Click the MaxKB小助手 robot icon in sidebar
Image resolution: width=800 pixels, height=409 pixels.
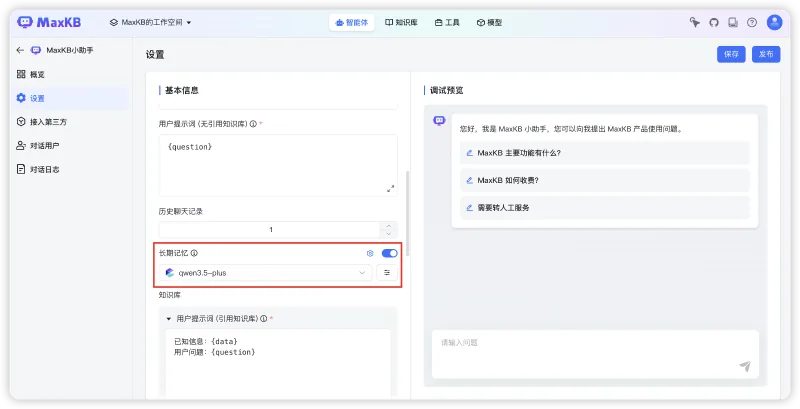point(36,50)
